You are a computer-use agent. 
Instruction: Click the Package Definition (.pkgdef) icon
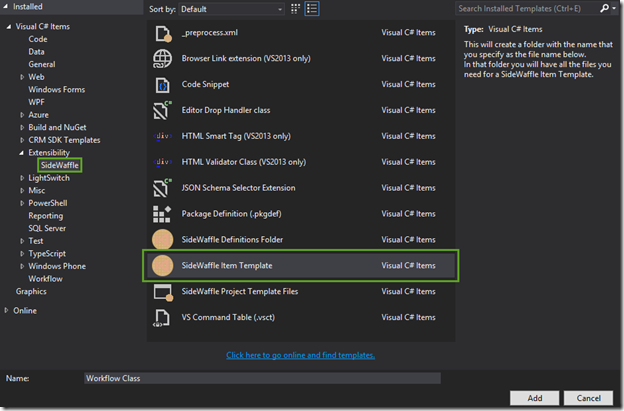click(162, 214)
